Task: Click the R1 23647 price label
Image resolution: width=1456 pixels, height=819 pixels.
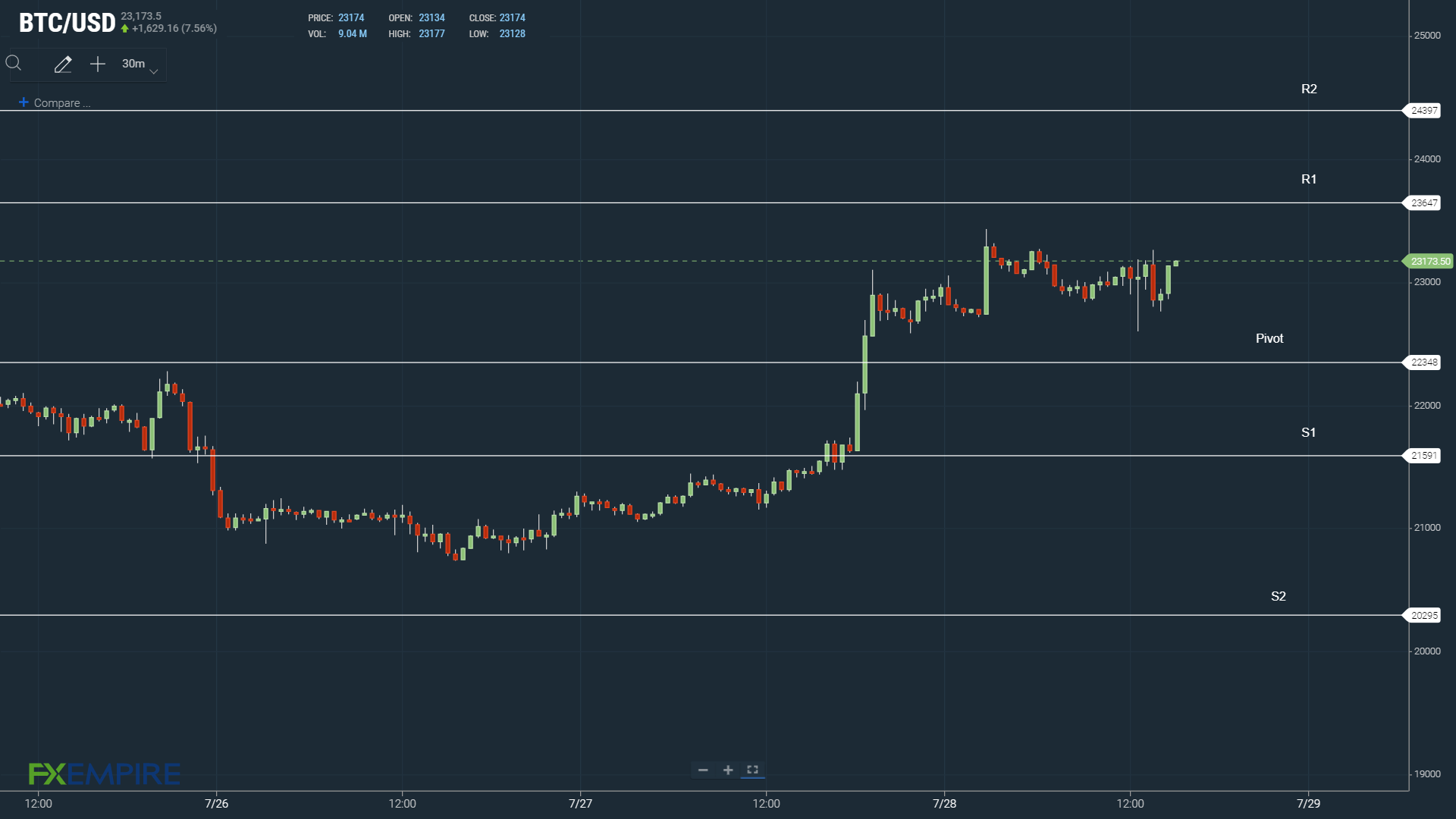Action: (x=1423, y=203)
